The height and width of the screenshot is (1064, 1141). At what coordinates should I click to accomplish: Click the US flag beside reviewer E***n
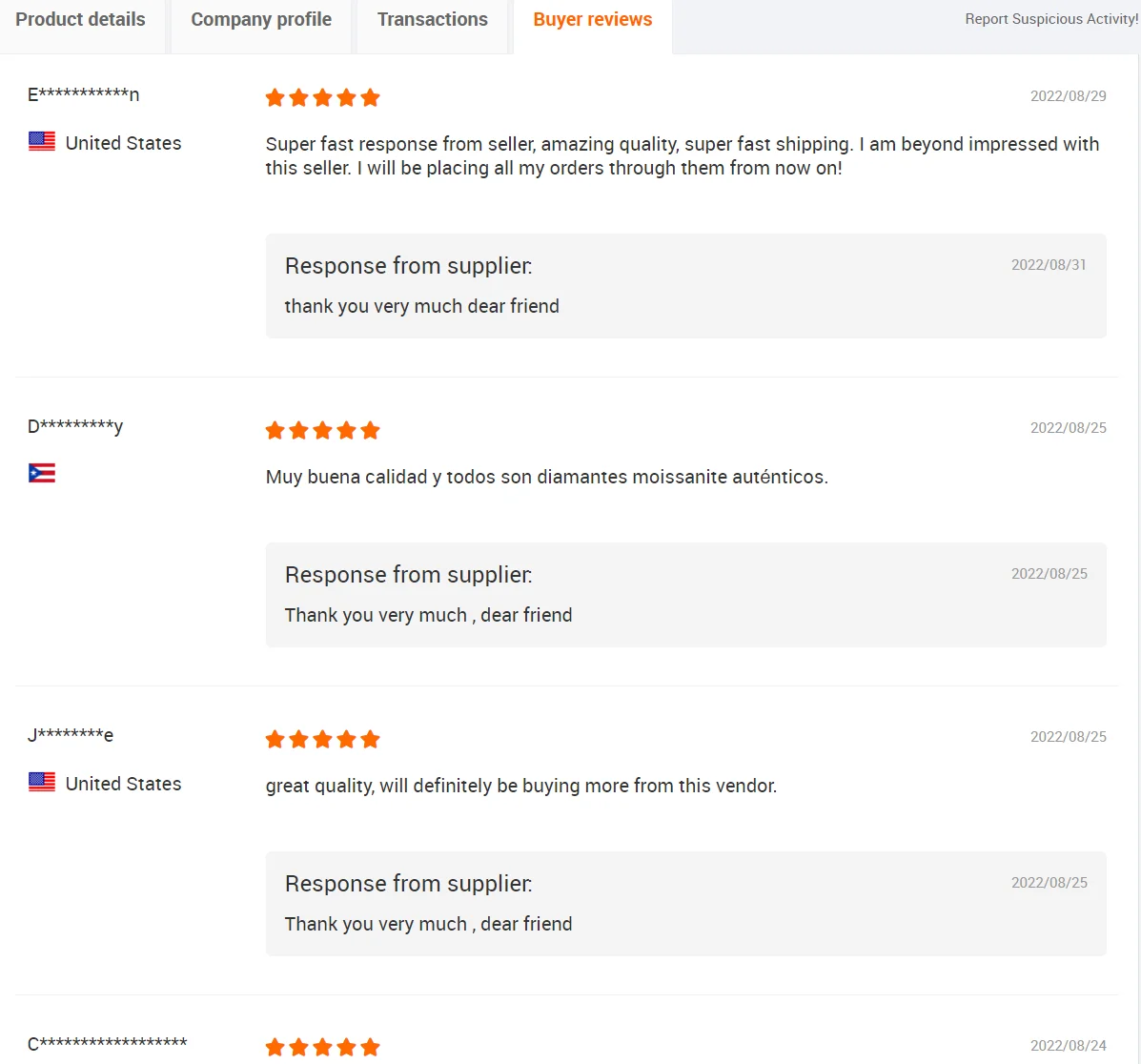42,142
